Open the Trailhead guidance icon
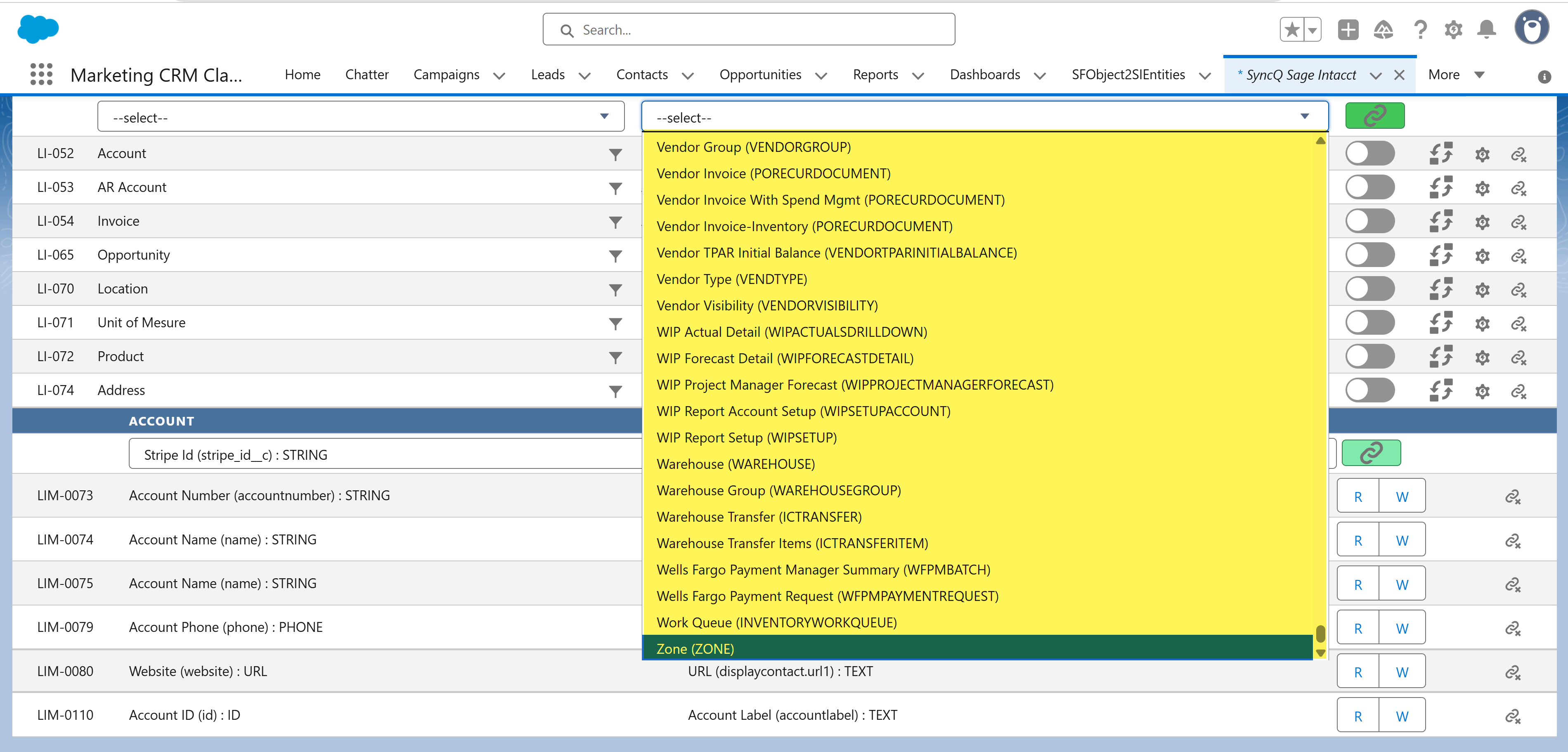 [x=1383, y=29]
